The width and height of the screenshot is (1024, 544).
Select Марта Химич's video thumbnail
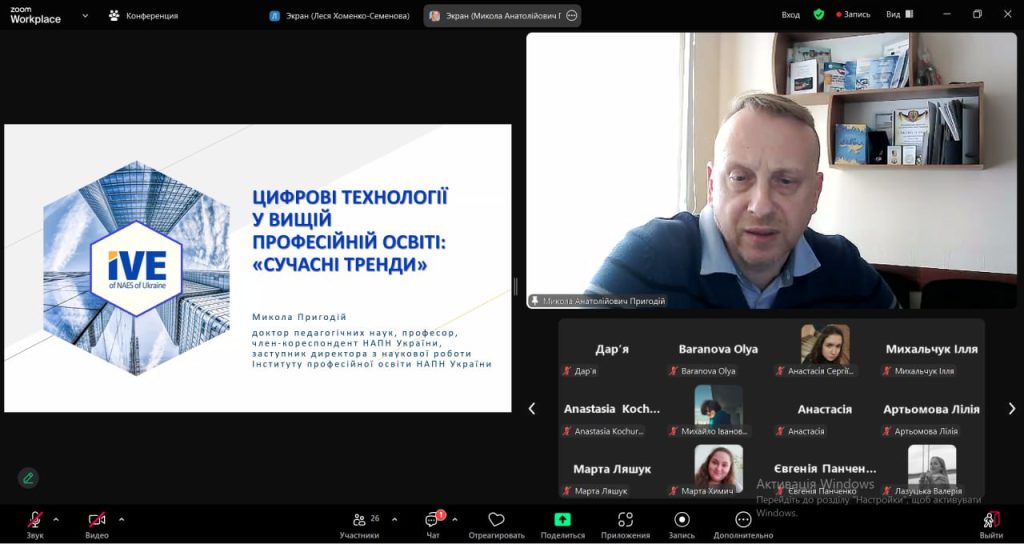[718, 466]
